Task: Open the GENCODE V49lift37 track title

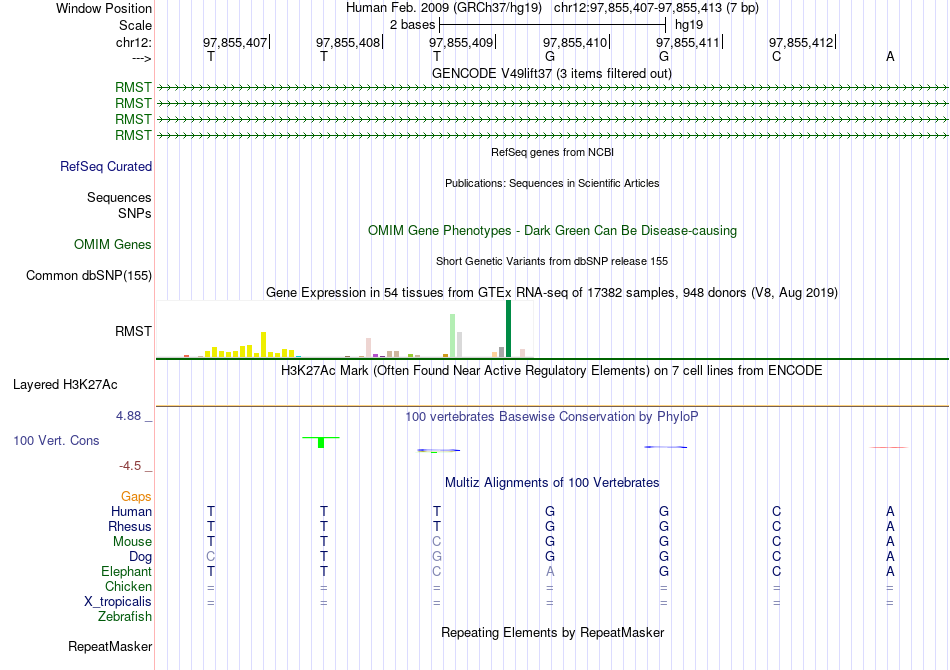Action: click(551, 73)
